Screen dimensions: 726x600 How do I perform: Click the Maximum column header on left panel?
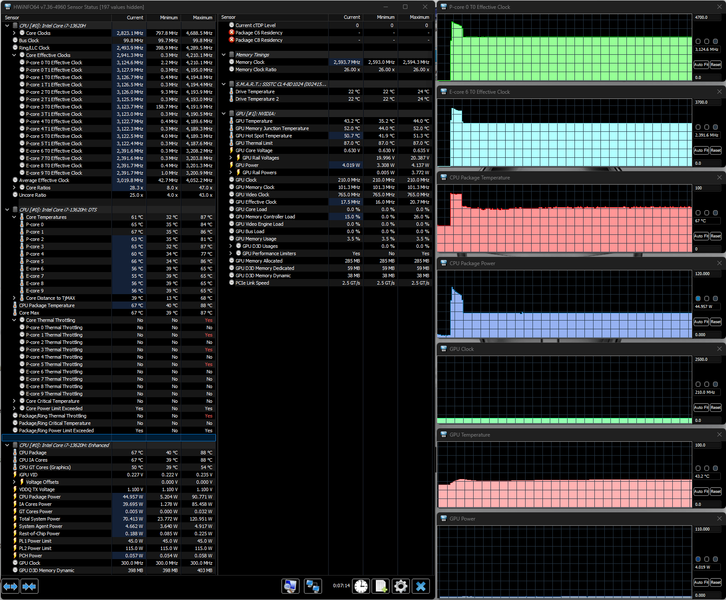coord(202,18)
